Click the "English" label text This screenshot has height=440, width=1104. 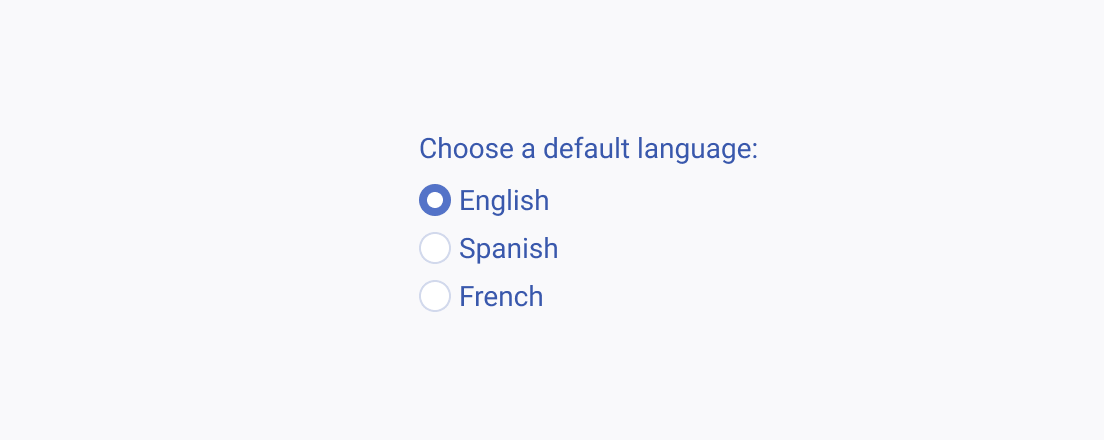504,201
